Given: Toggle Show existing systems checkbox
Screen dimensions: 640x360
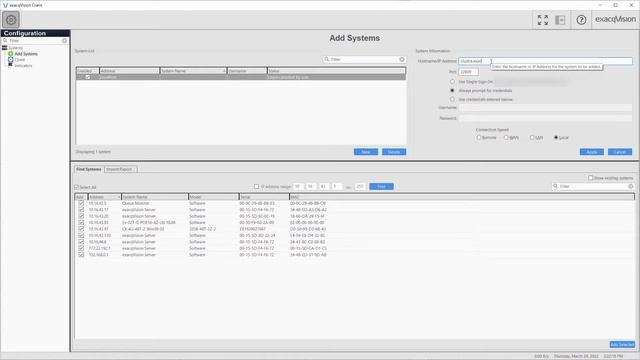Looking at the screenshot, I should coord(590,178).
